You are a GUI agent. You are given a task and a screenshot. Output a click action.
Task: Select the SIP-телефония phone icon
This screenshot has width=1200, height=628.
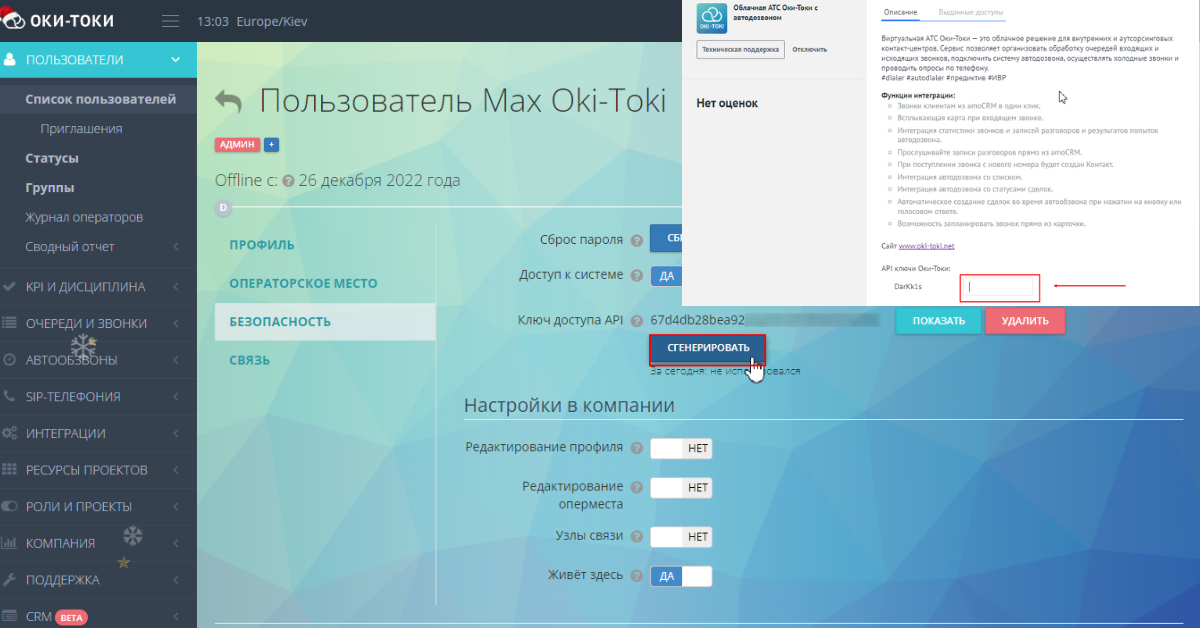[11, 396]
